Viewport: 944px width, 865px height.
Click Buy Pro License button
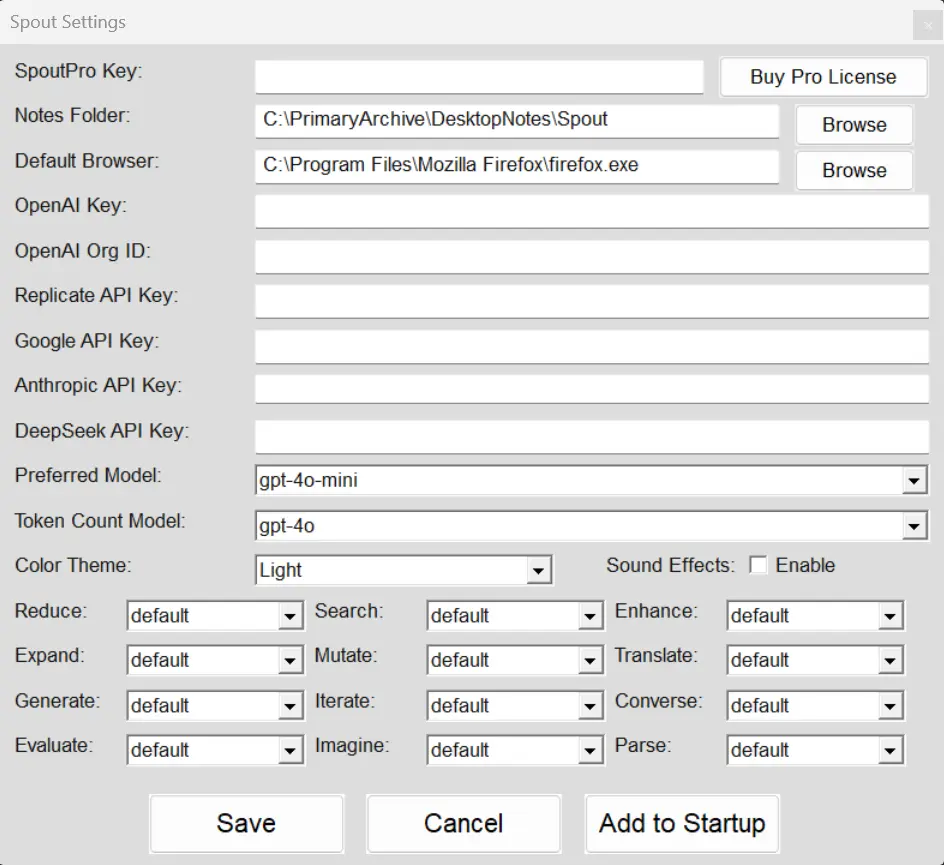(x=823, y=77)
